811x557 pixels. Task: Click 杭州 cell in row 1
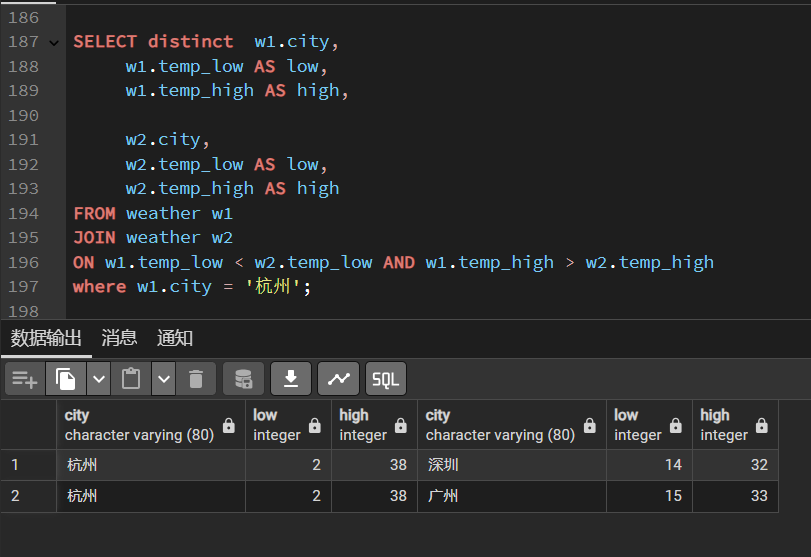[151, 465]
